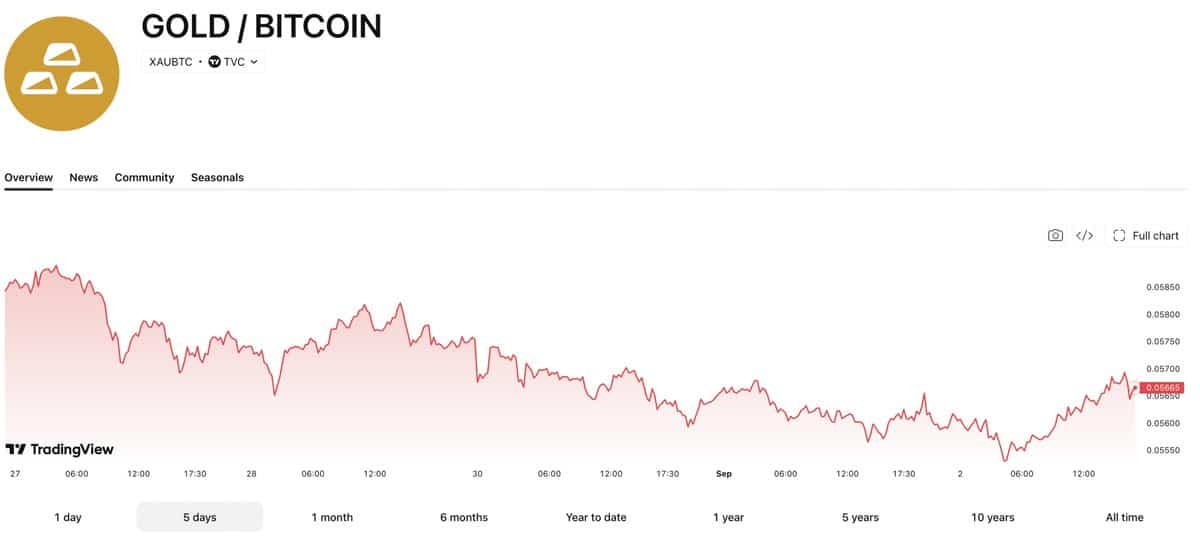
Task: Select the Overview tab
Action: (28, 178)
